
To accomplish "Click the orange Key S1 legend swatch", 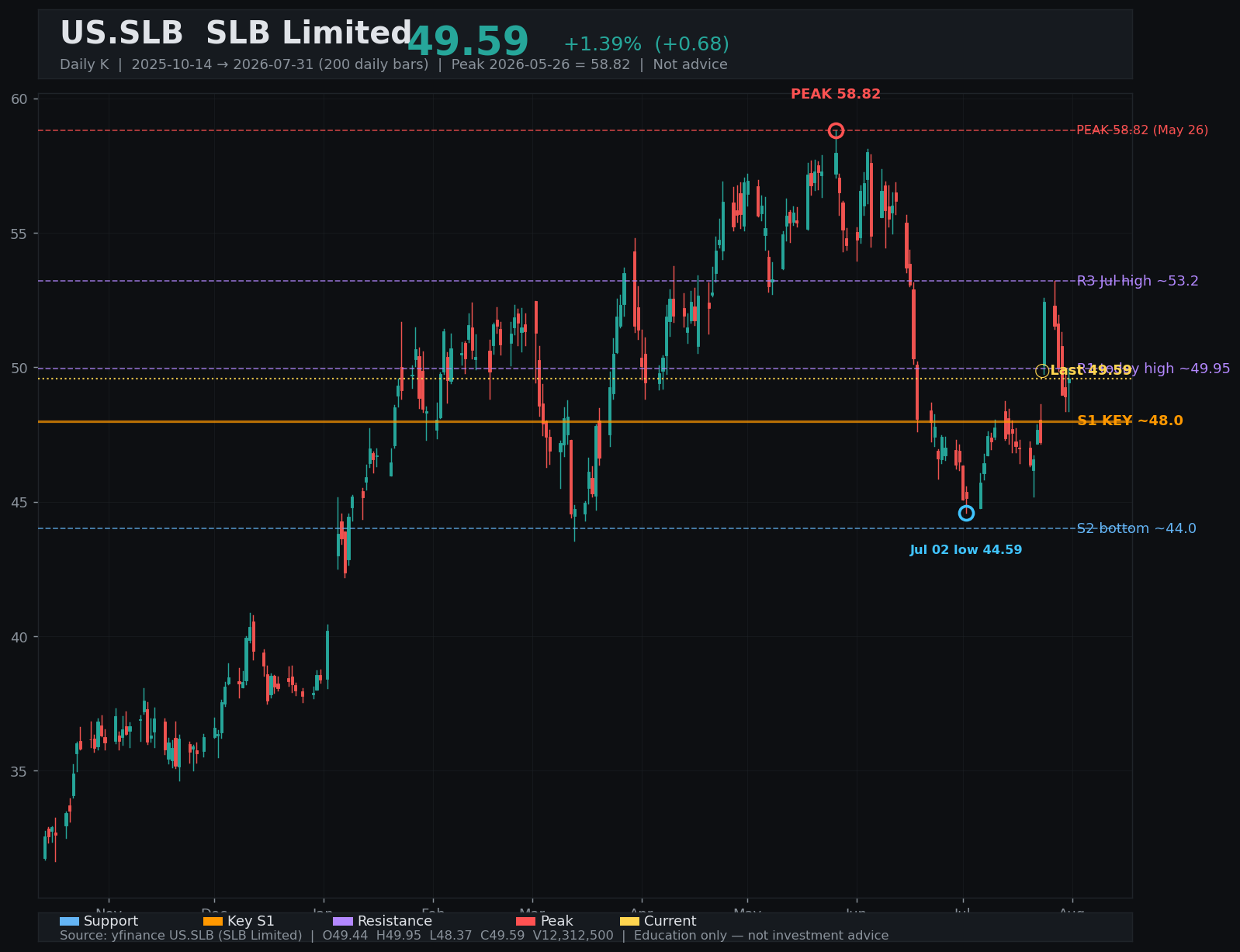I will pos(213,921).
